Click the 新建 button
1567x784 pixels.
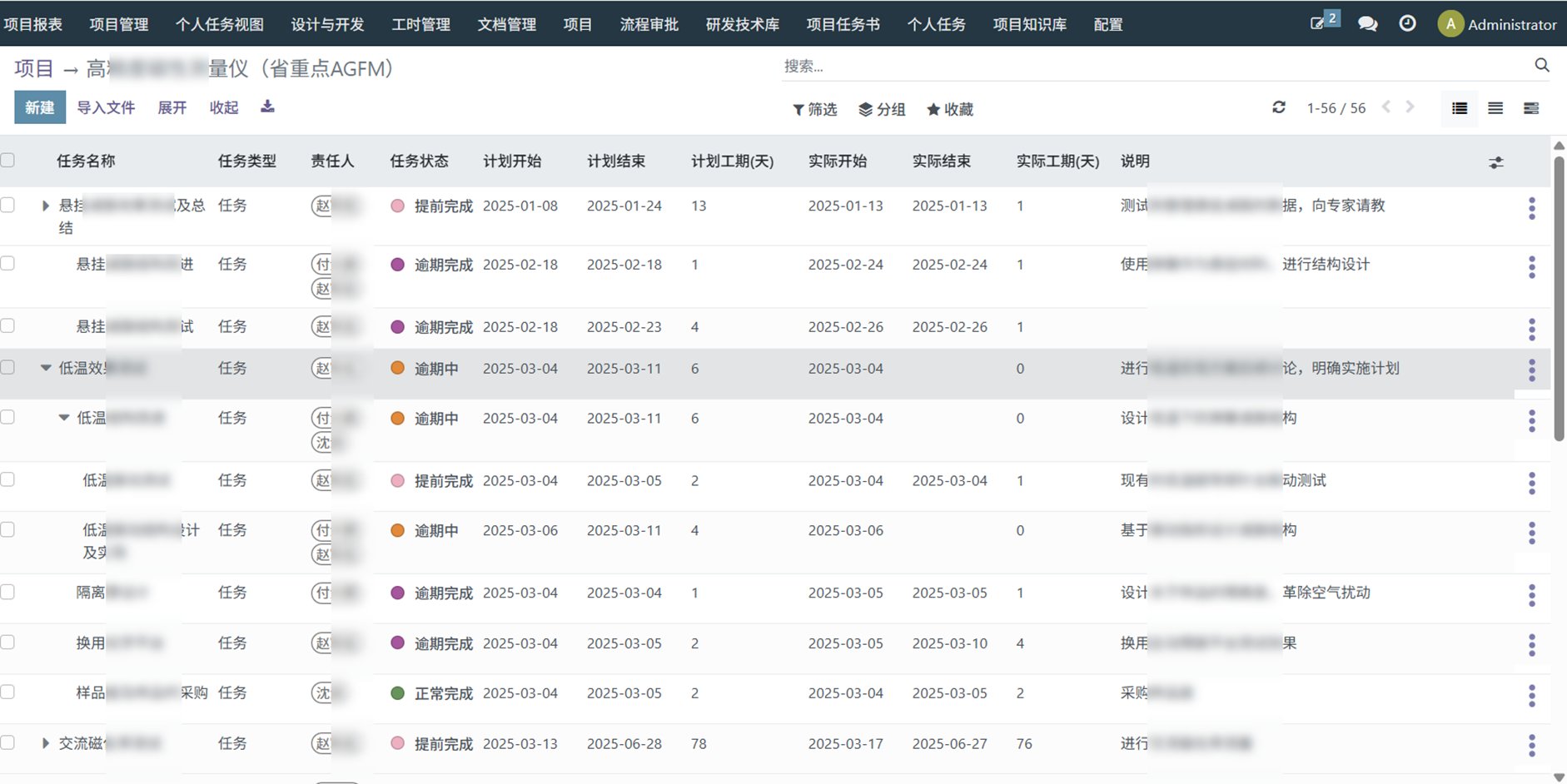tap(40, 107)
